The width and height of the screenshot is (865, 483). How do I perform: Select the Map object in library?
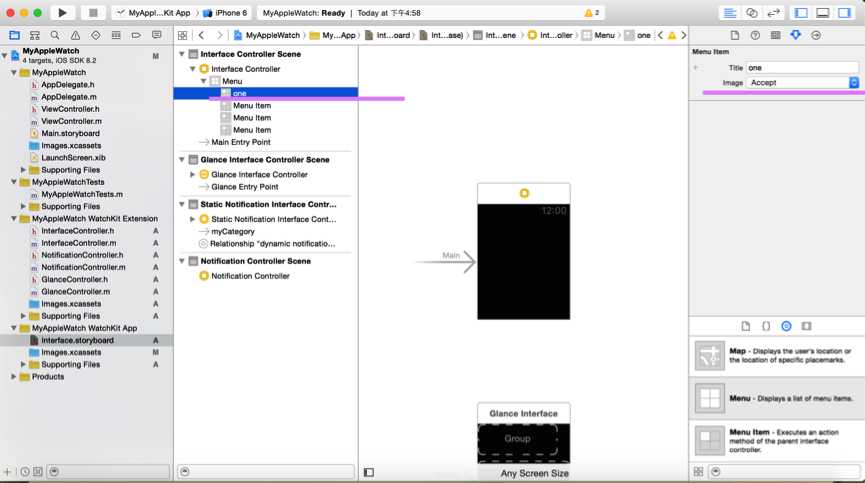tap(777, 356)
